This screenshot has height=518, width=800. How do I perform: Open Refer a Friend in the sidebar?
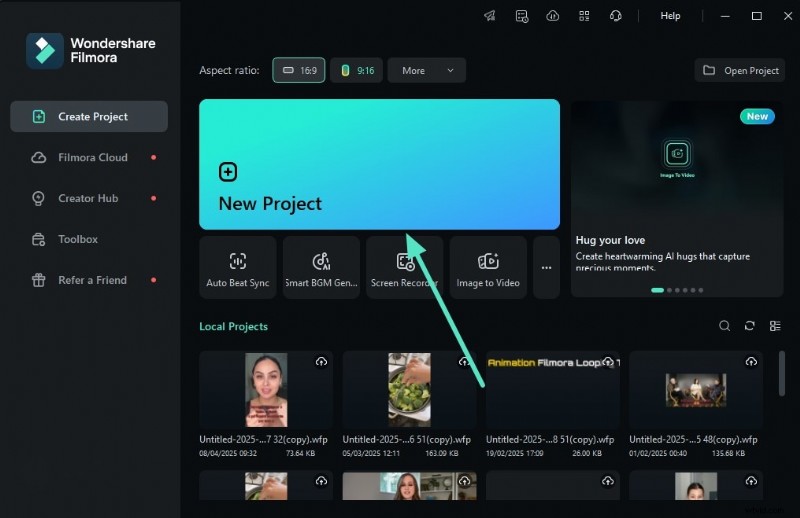89,280
